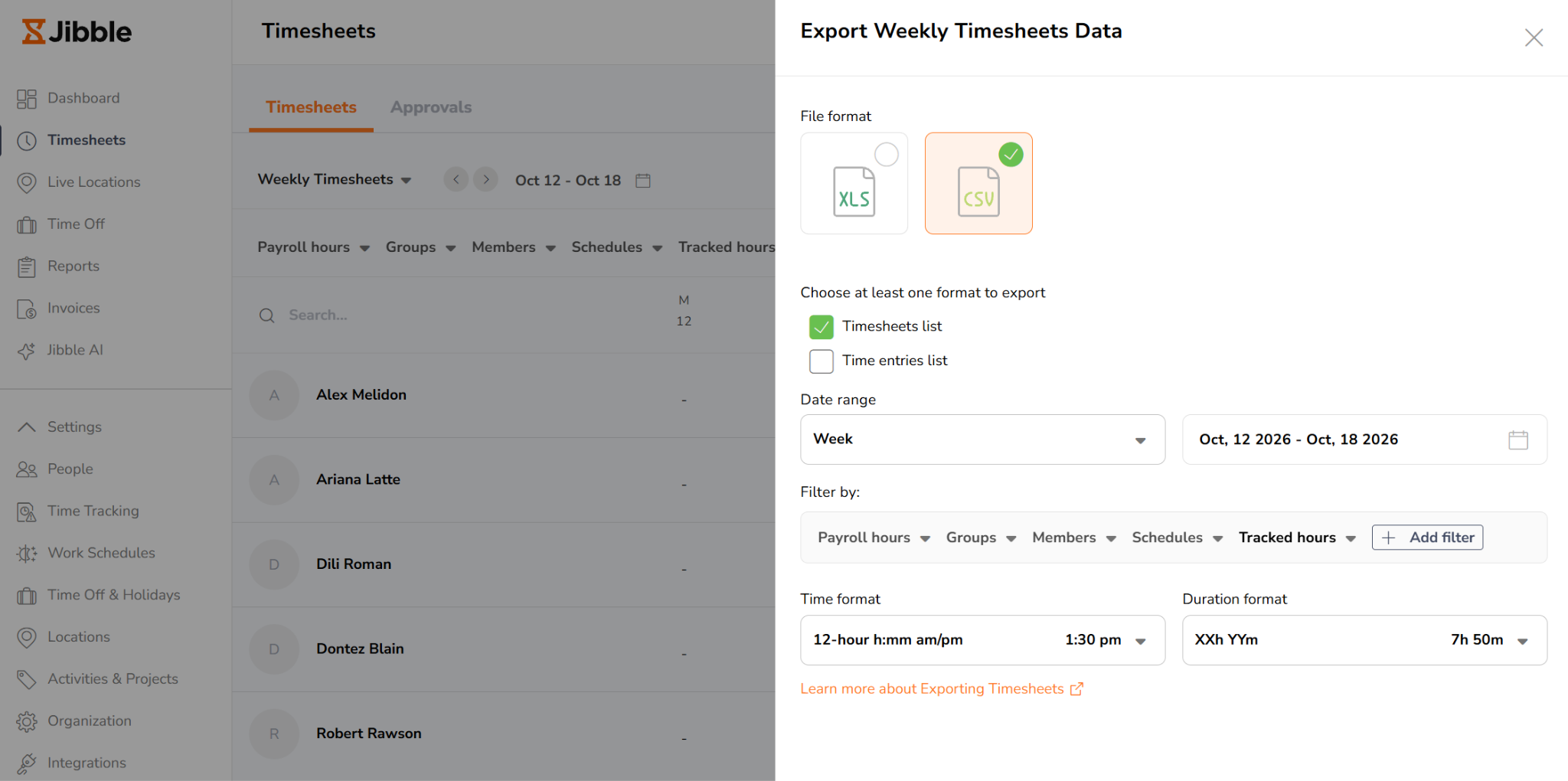Open Learn more about Exporting Timesheets link

tap(942, 688)
